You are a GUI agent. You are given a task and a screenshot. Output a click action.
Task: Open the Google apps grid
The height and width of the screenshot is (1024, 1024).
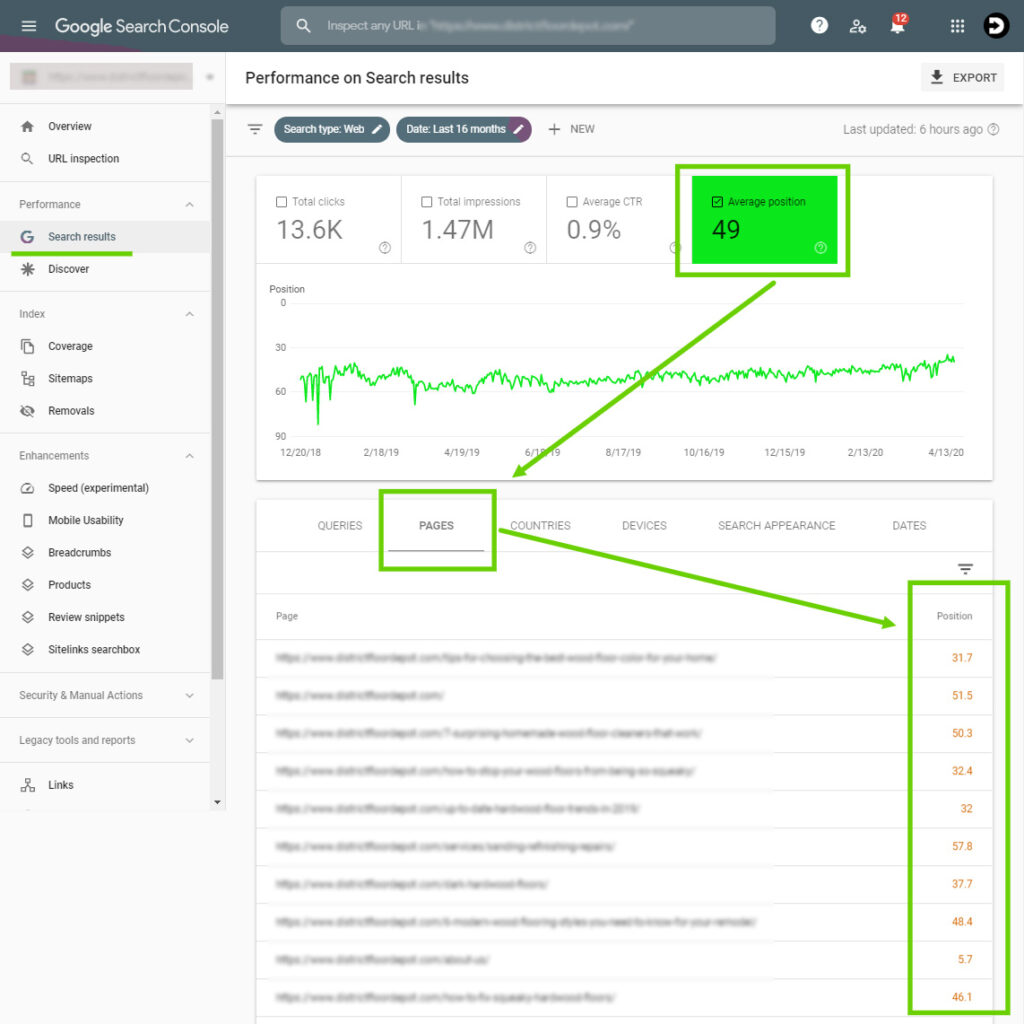click(x=957, y=26)
